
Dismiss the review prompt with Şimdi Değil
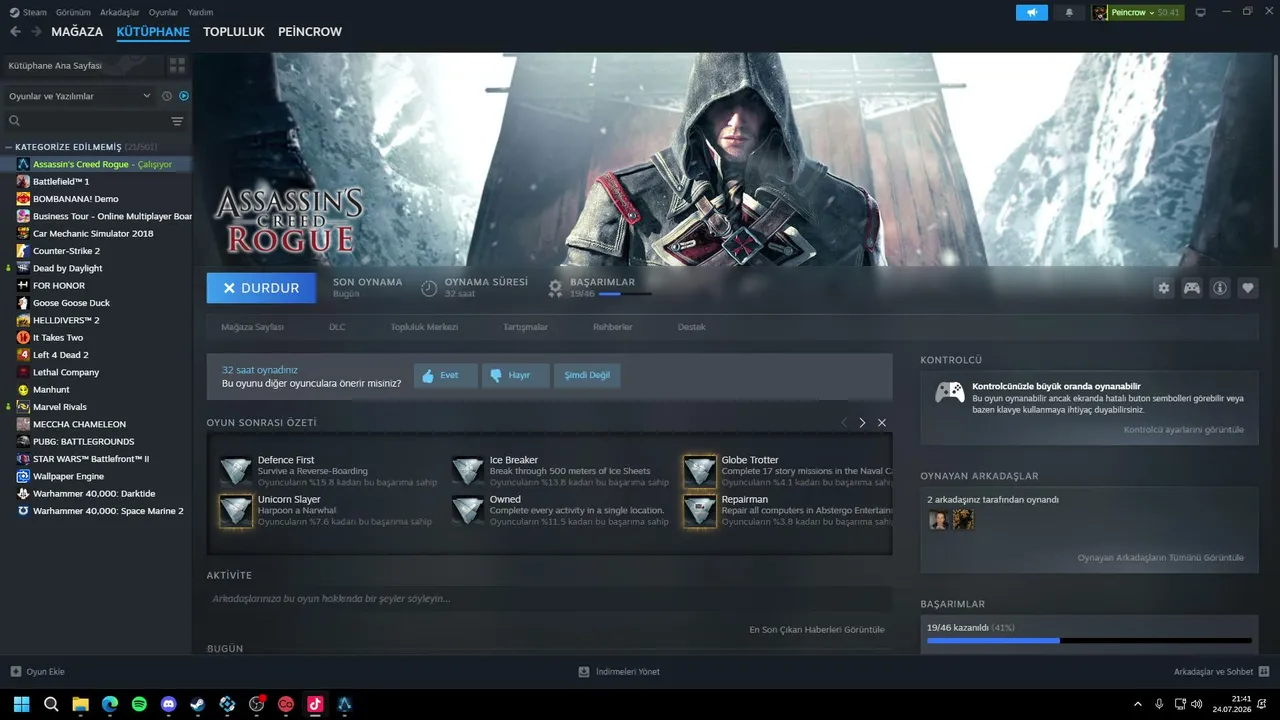587,376
